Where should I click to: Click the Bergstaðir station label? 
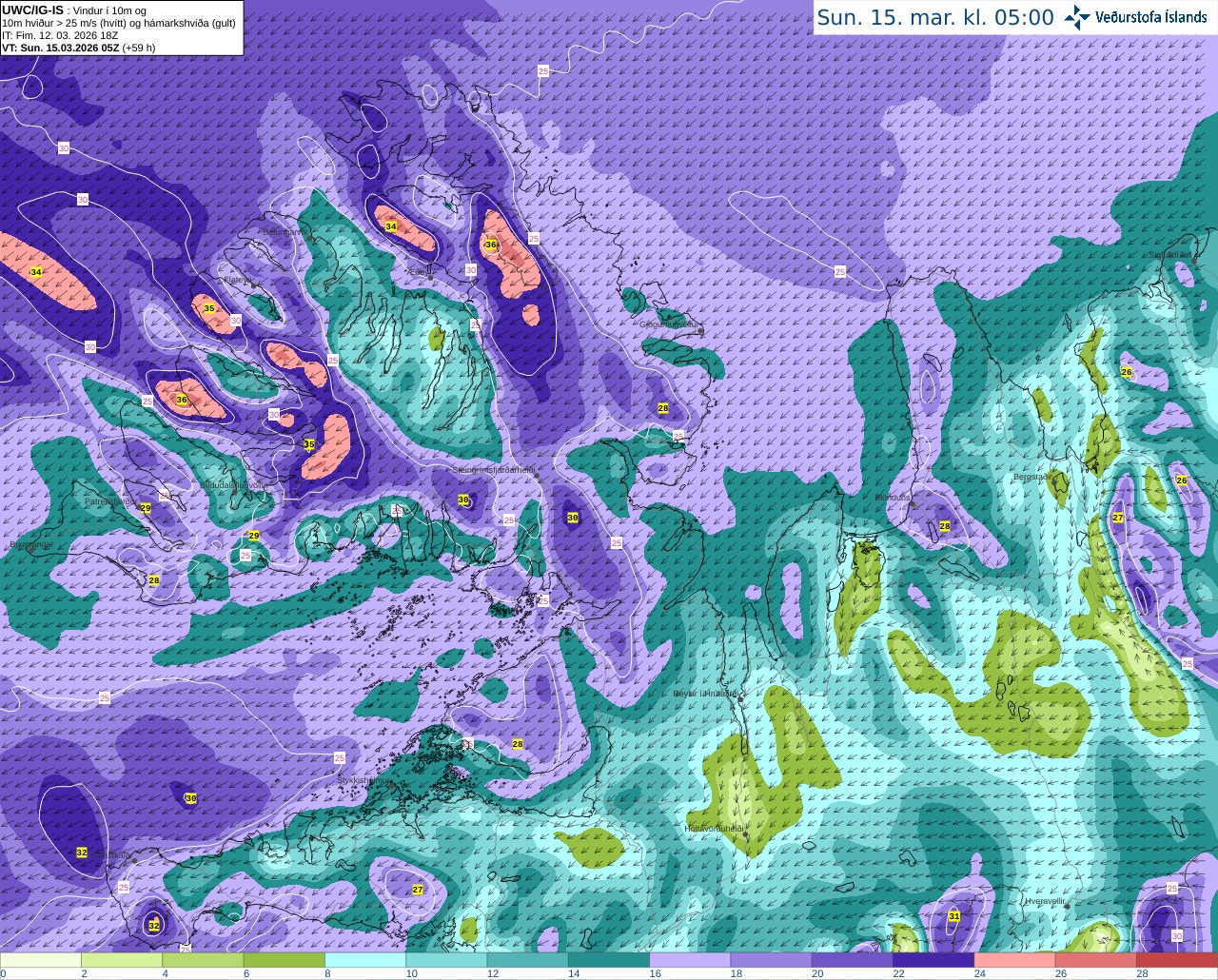point(1031,477)
